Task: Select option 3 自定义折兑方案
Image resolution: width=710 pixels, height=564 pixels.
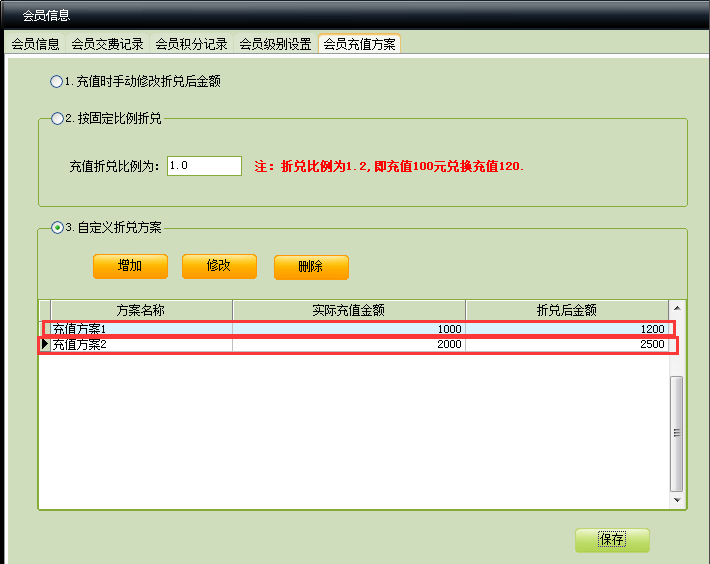Action: click(x=57, y=227)
